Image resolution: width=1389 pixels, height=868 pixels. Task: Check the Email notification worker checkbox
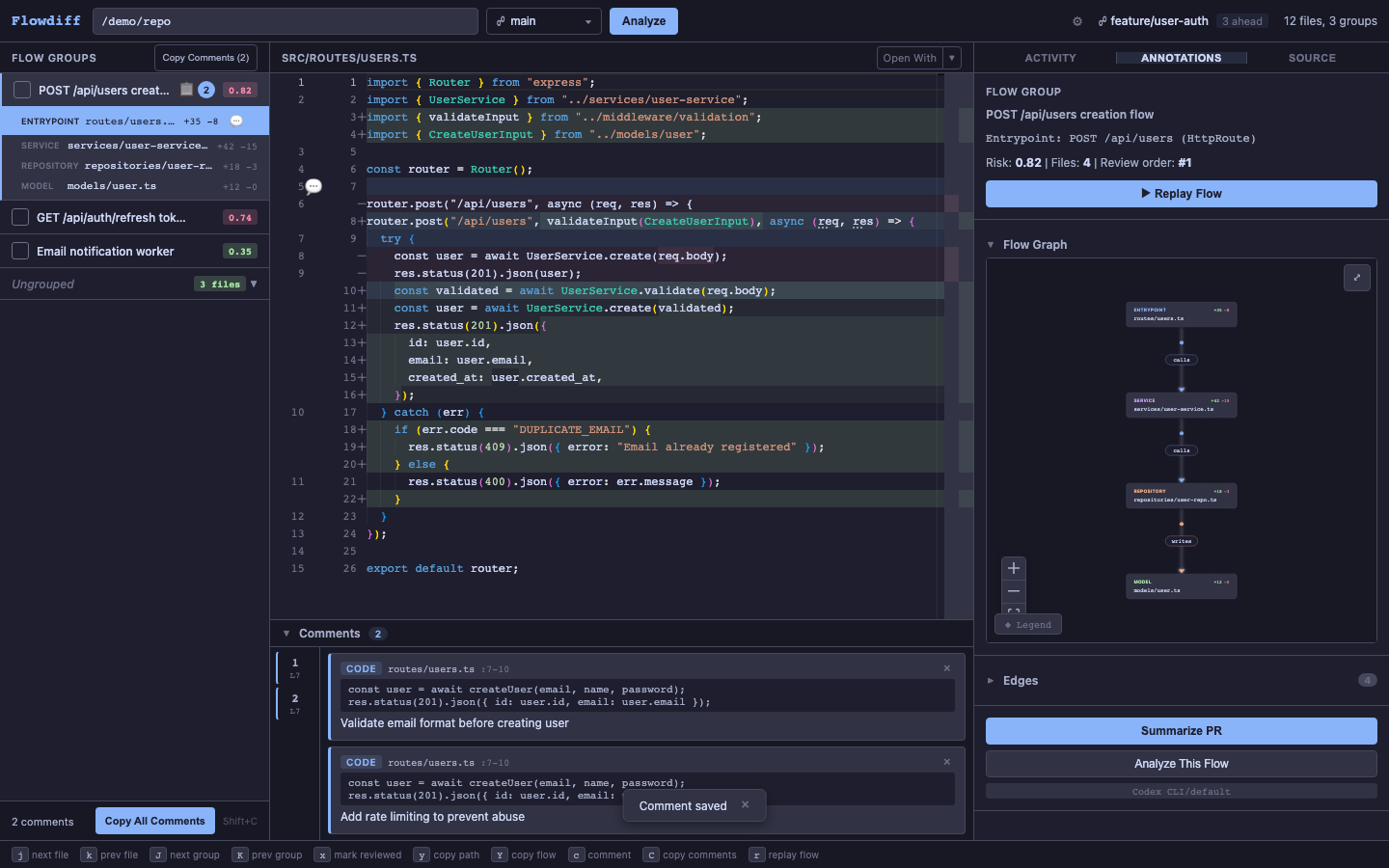20,251
